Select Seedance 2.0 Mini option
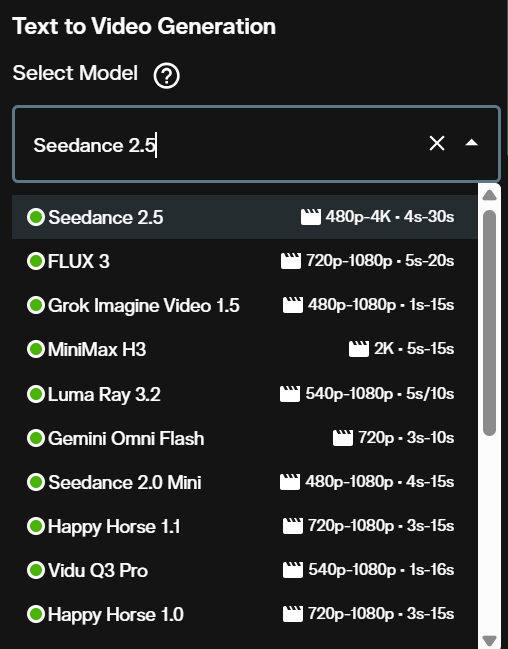Viewport: 508px width, 649px height. (245, 482)
